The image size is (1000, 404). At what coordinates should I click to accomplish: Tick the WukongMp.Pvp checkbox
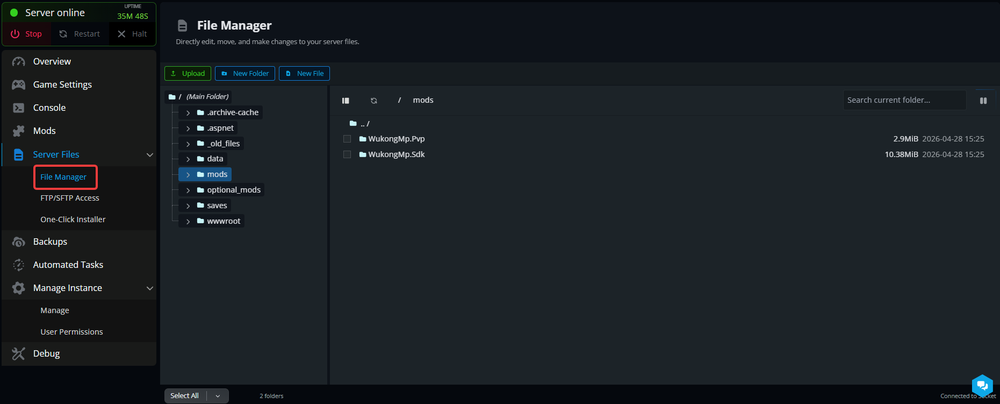click(347, 138)
